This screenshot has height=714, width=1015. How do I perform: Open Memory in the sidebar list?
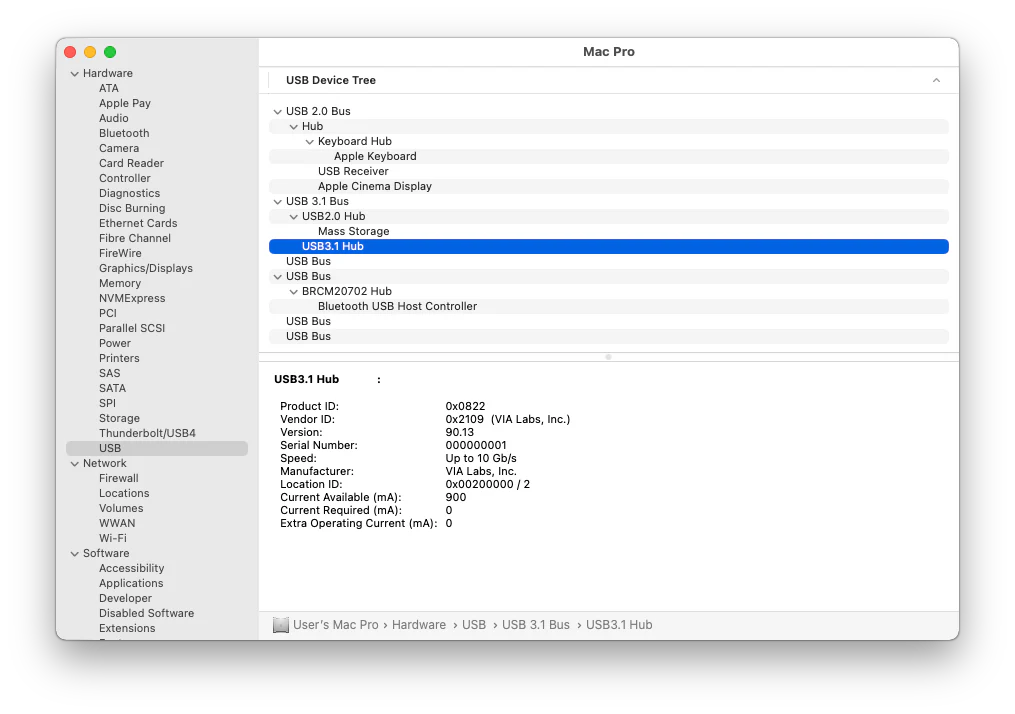119,283
